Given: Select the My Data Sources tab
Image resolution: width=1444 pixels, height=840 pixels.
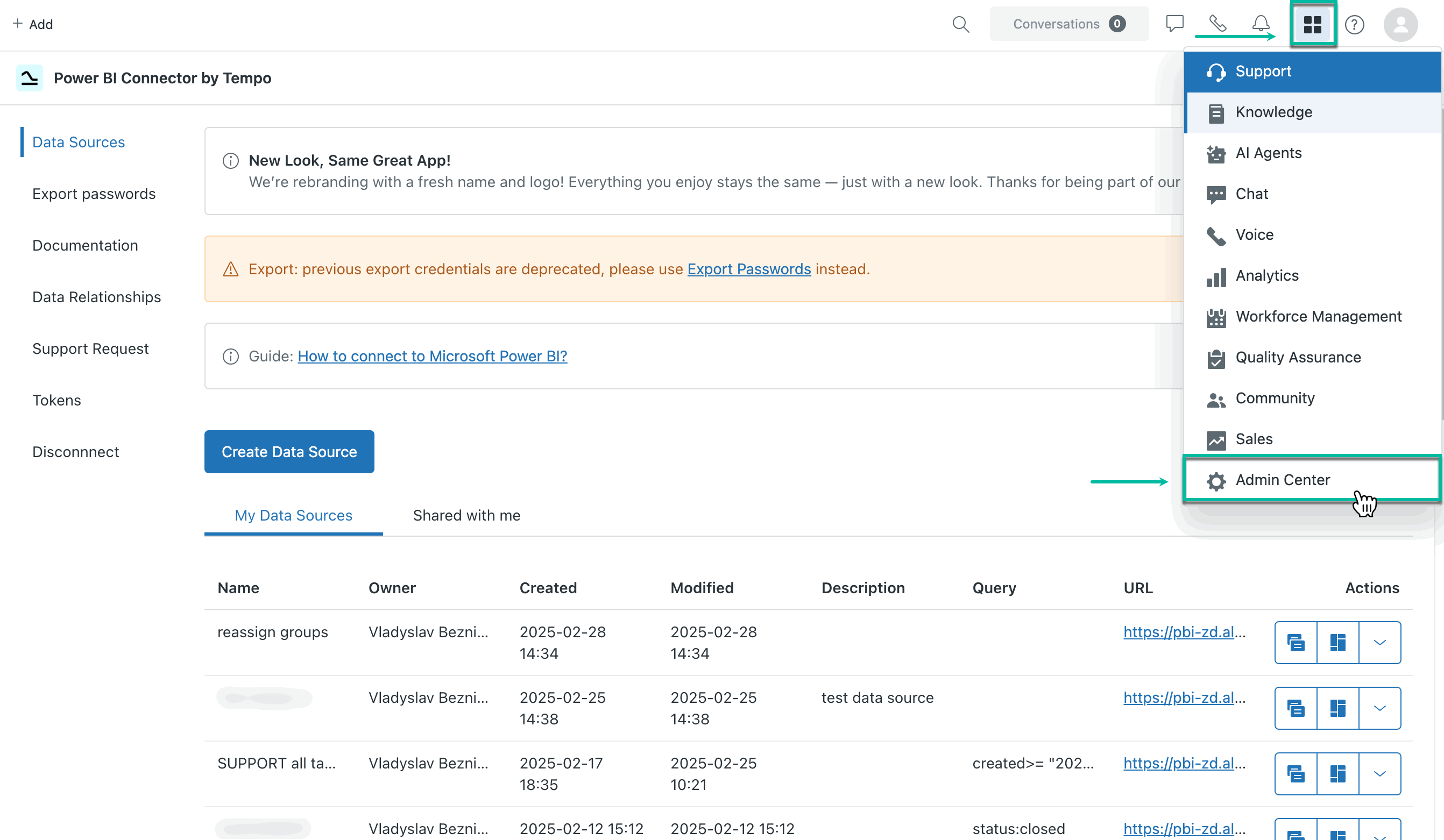Looking at the screenshot, I should (x=293, y=515).
